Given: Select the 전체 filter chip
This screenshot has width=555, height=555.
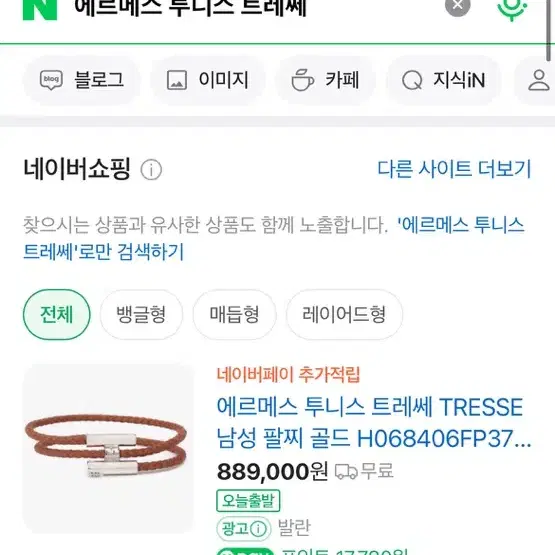Looking at the screenshot, I should pyautogui.click(x=57, y=314).
